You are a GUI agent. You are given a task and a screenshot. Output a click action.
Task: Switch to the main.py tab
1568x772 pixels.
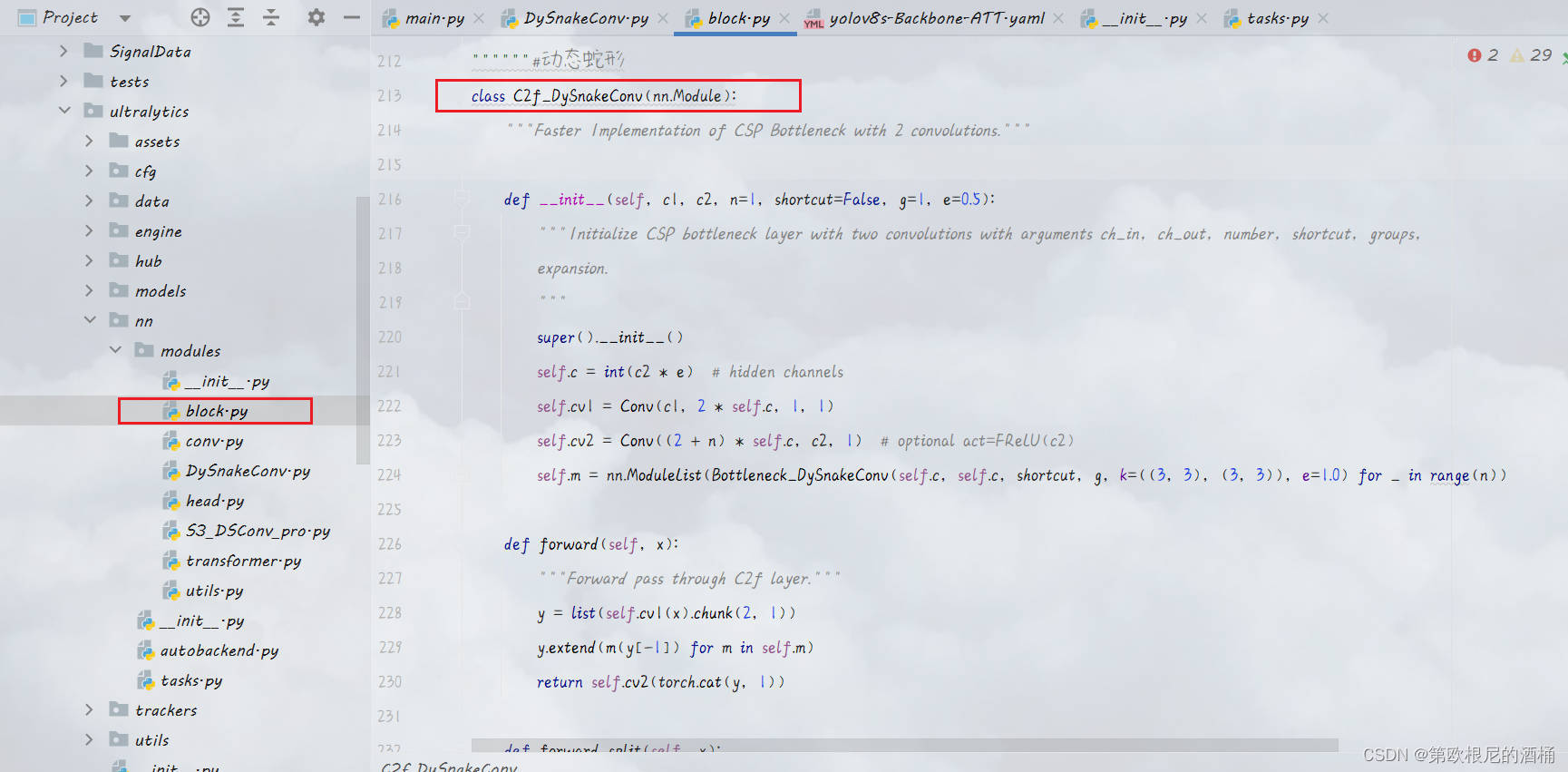tap(434, 18)
